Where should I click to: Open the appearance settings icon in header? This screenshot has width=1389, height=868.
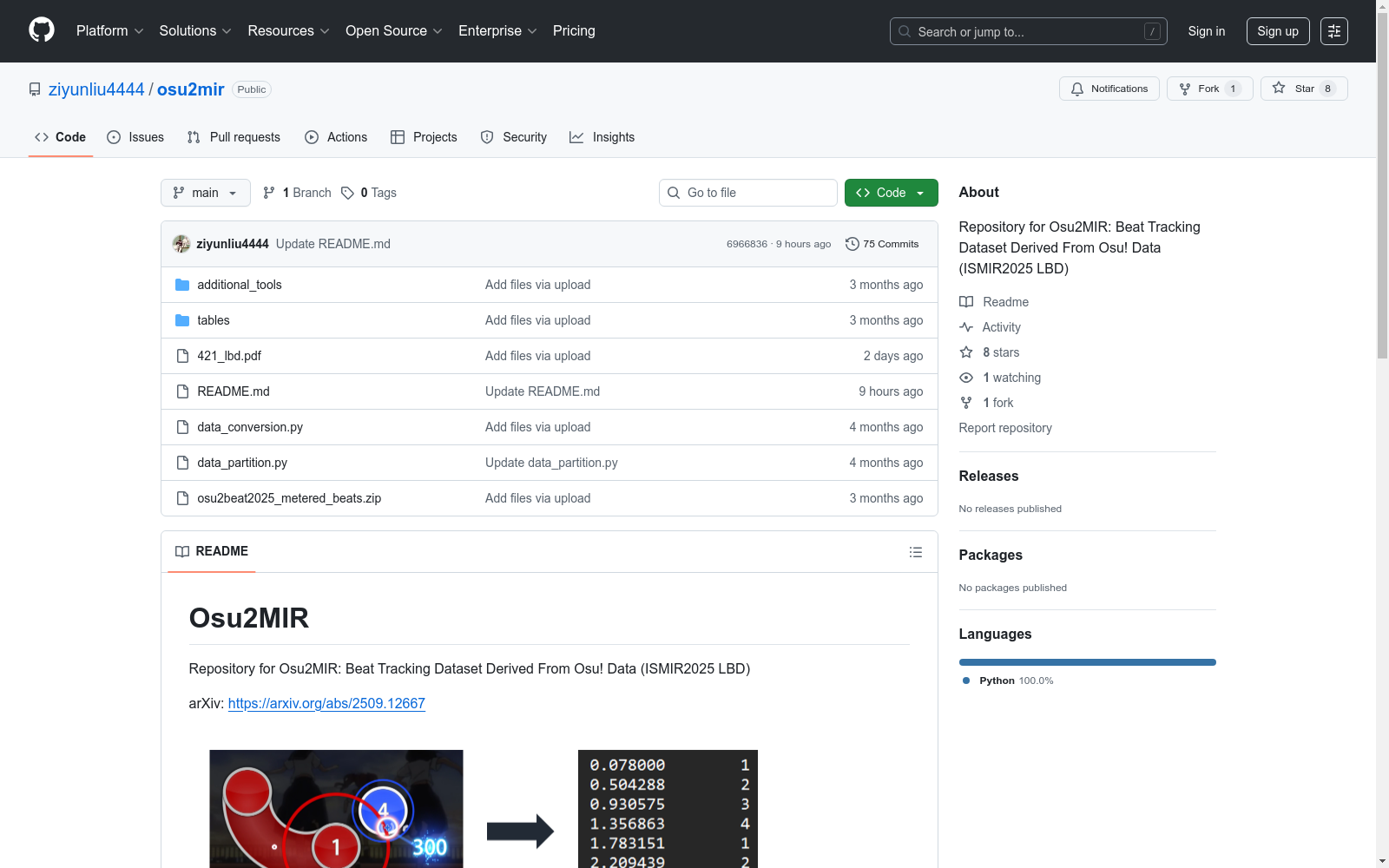point(1333,31)
